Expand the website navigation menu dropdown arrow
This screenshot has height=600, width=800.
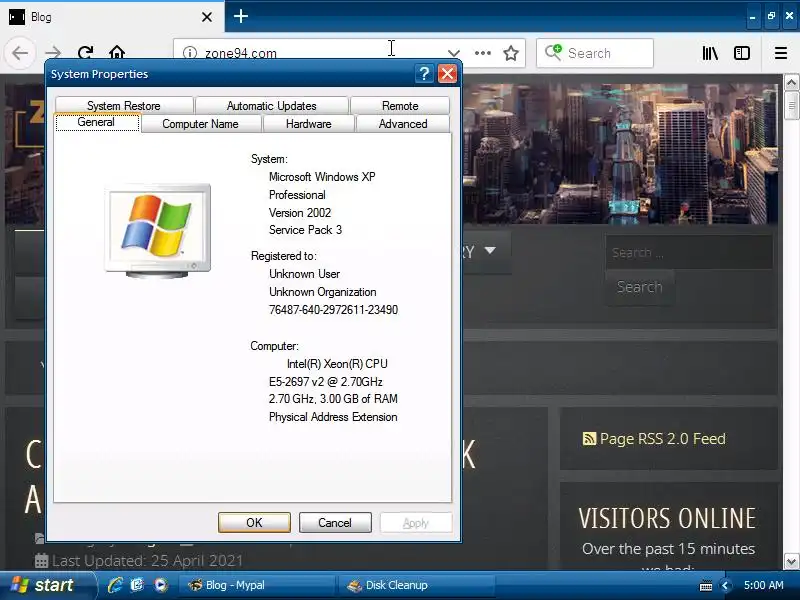click(x=490, y=251)
